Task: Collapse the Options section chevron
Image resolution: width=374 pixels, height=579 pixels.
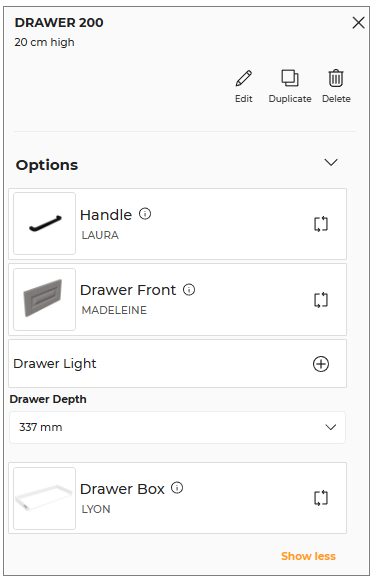Action: point(331,162)
